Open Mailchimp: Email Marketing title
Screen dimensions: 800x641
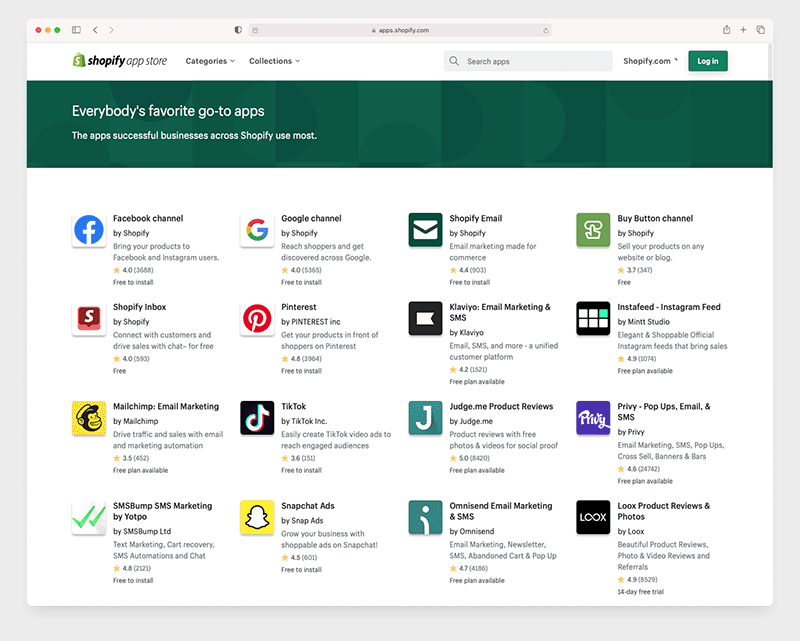pos(166,407)
